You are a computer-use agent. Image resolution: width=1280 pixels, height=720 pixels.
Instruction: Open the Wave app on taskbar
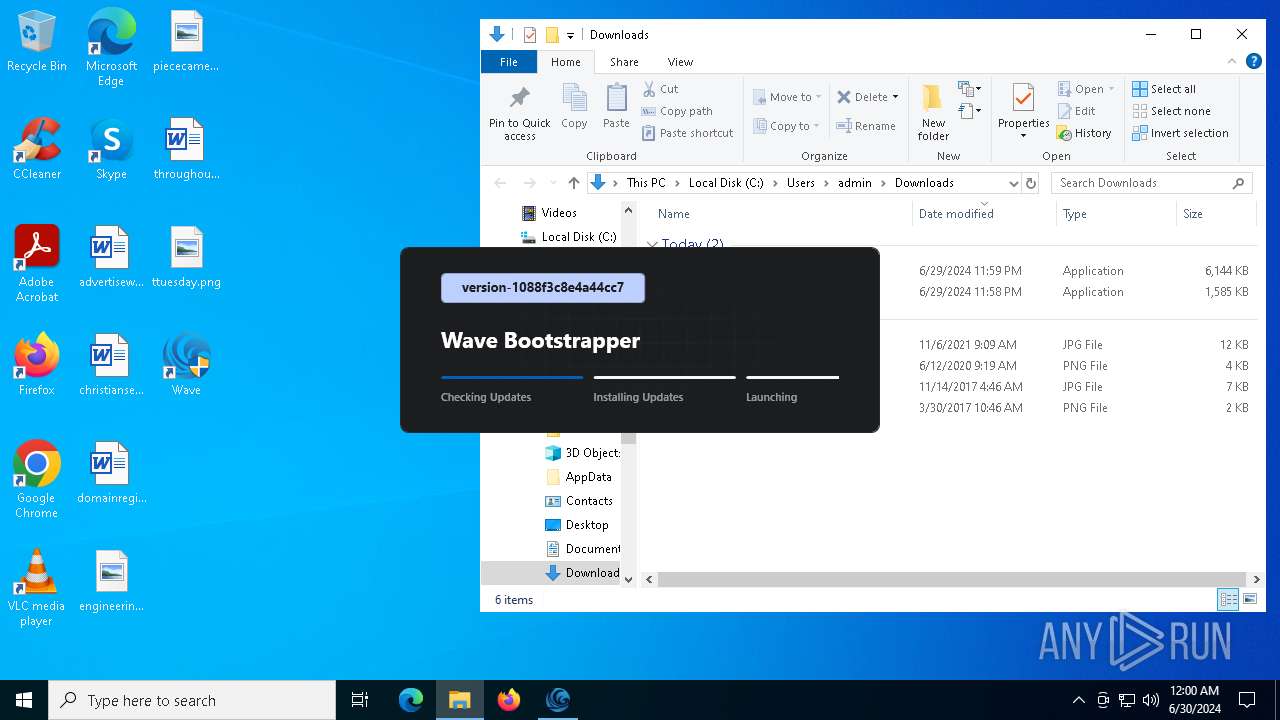[558, 700]
